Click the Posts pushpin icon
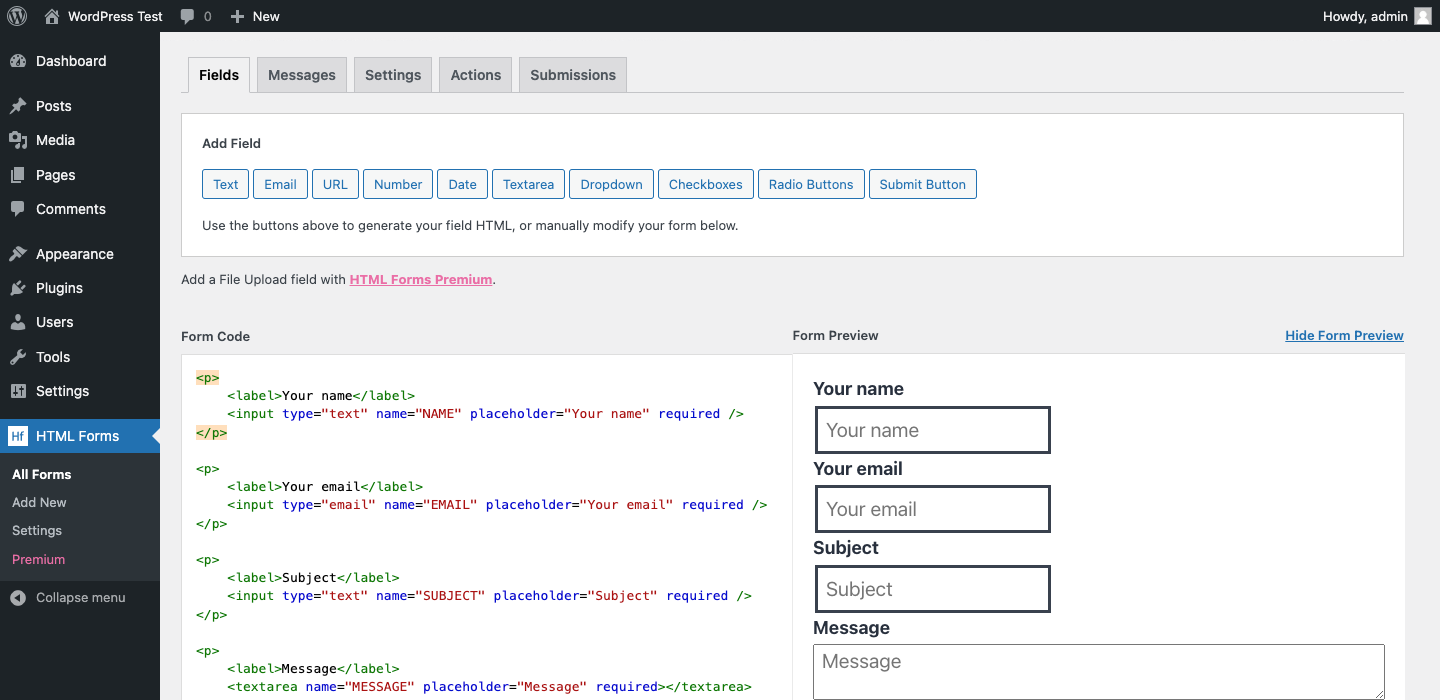1440x700 pixels. click(18, 106)
